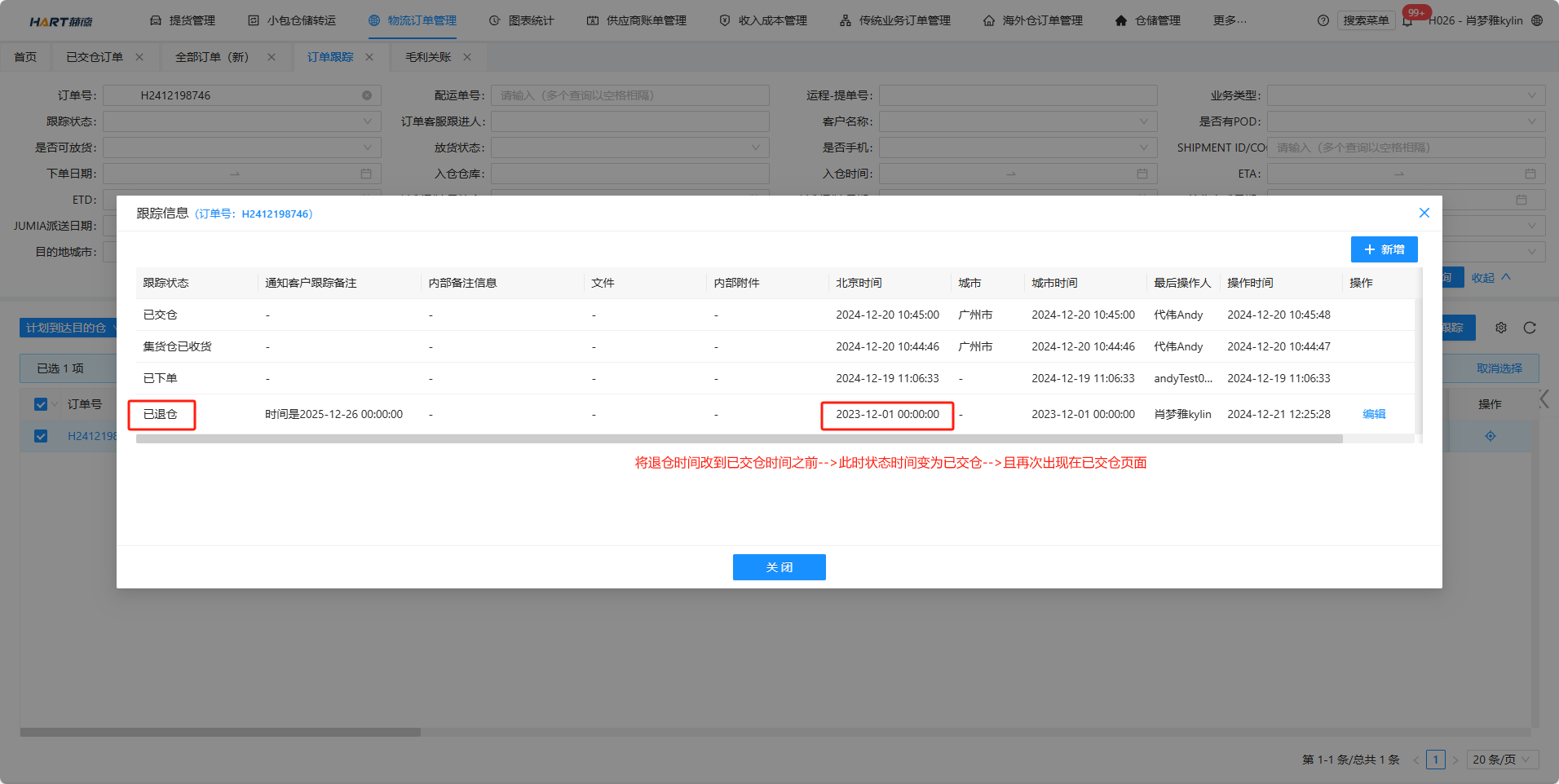
Task: Click the 新增 button in dialog
Action: coord(1384,249)
